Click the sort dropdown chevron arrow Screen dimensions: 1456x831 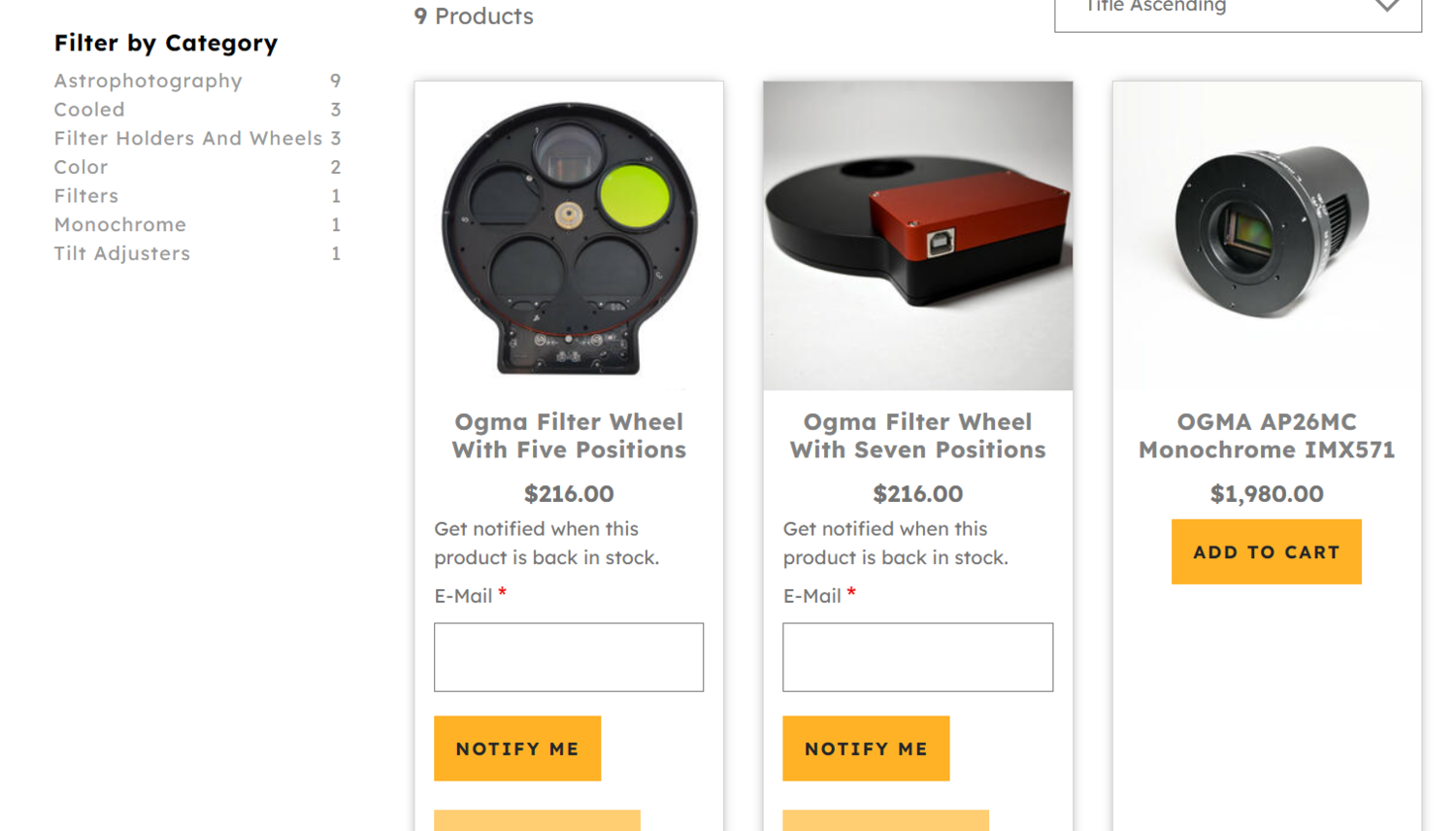pyautogui.click(x=1387, y=6)
